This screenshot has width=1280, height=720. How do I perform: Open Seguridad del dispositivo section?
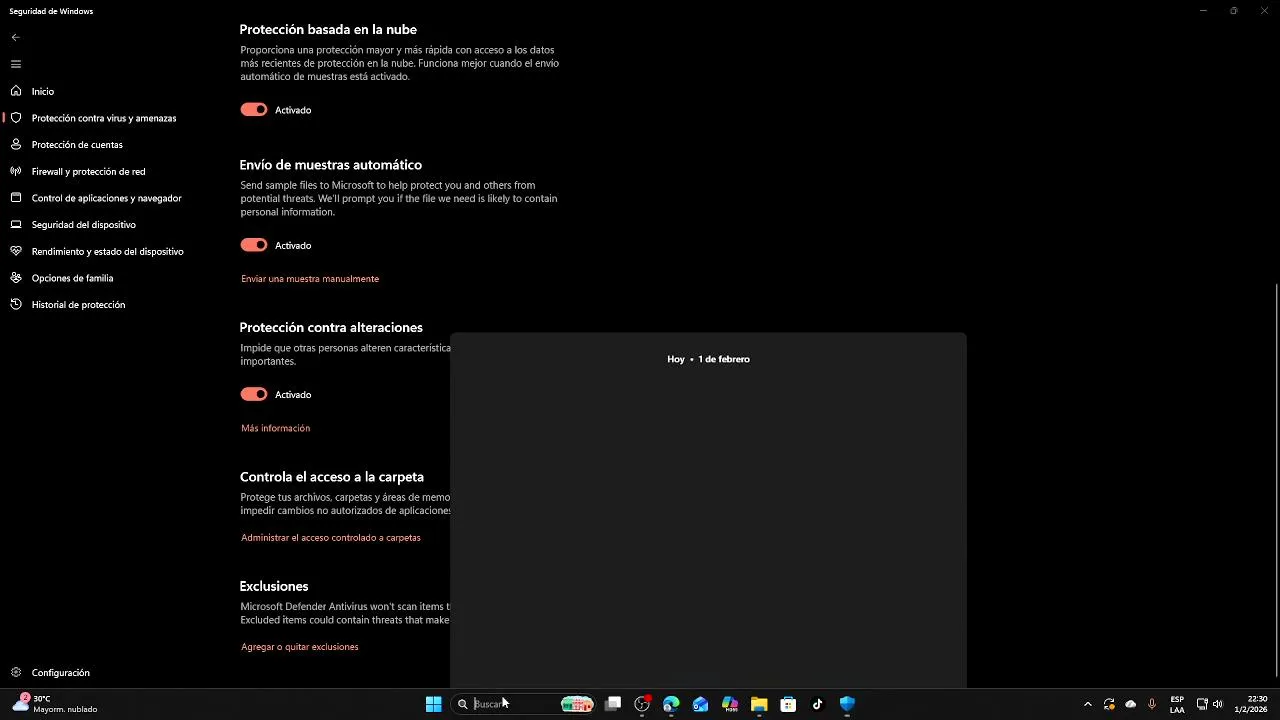tap(83, 225)
